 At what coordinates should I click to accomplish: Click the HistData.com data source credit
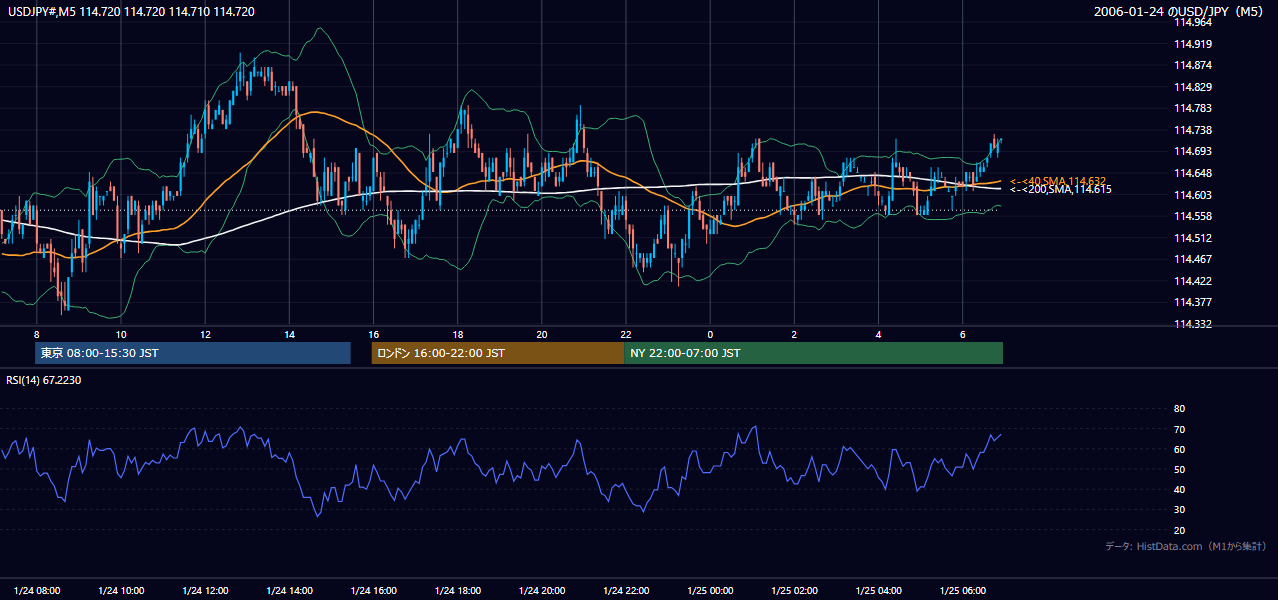(x=1186, y=546)
